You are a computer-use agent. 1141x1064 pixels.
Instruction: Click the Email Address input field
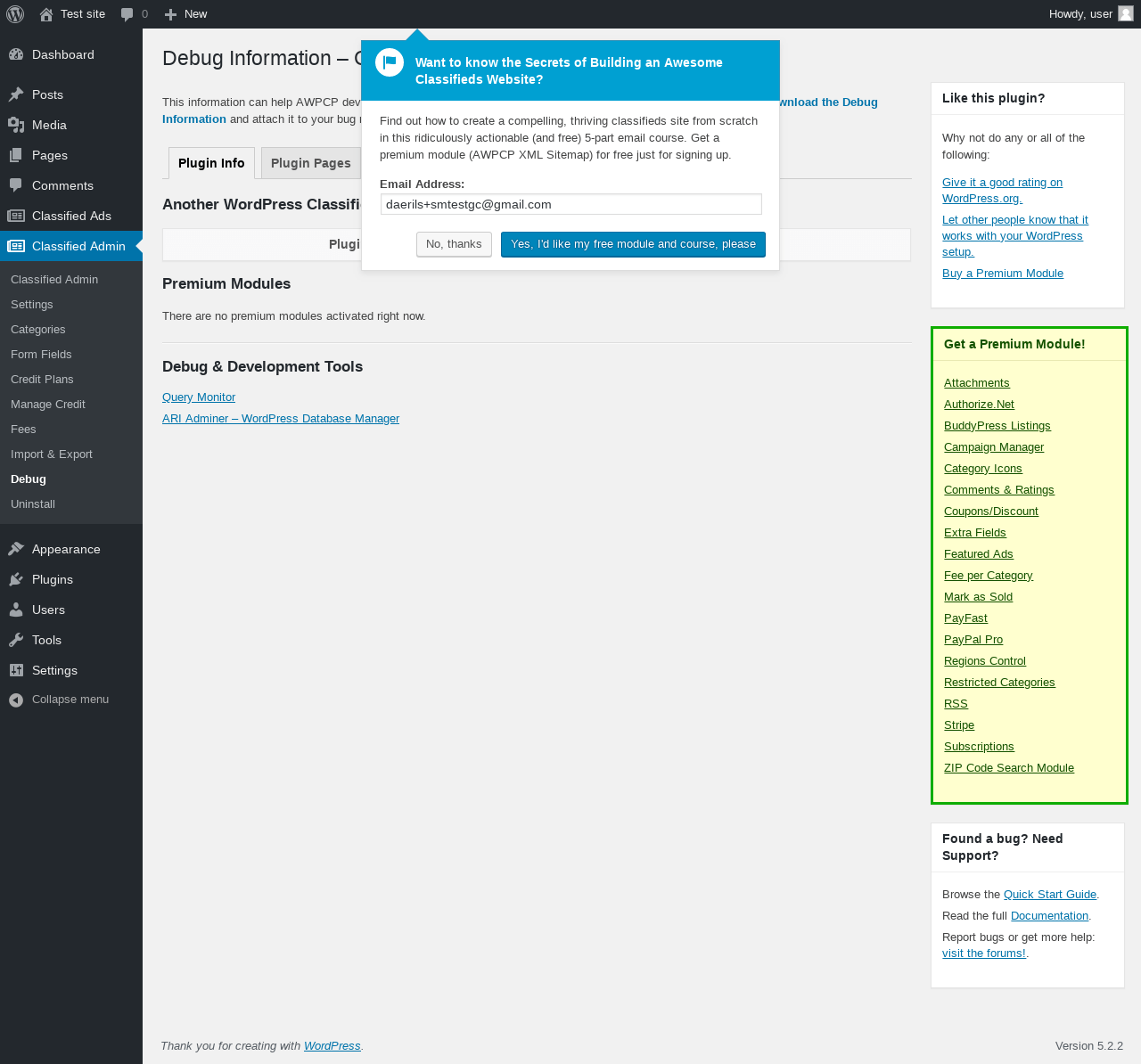click(570, 204)
